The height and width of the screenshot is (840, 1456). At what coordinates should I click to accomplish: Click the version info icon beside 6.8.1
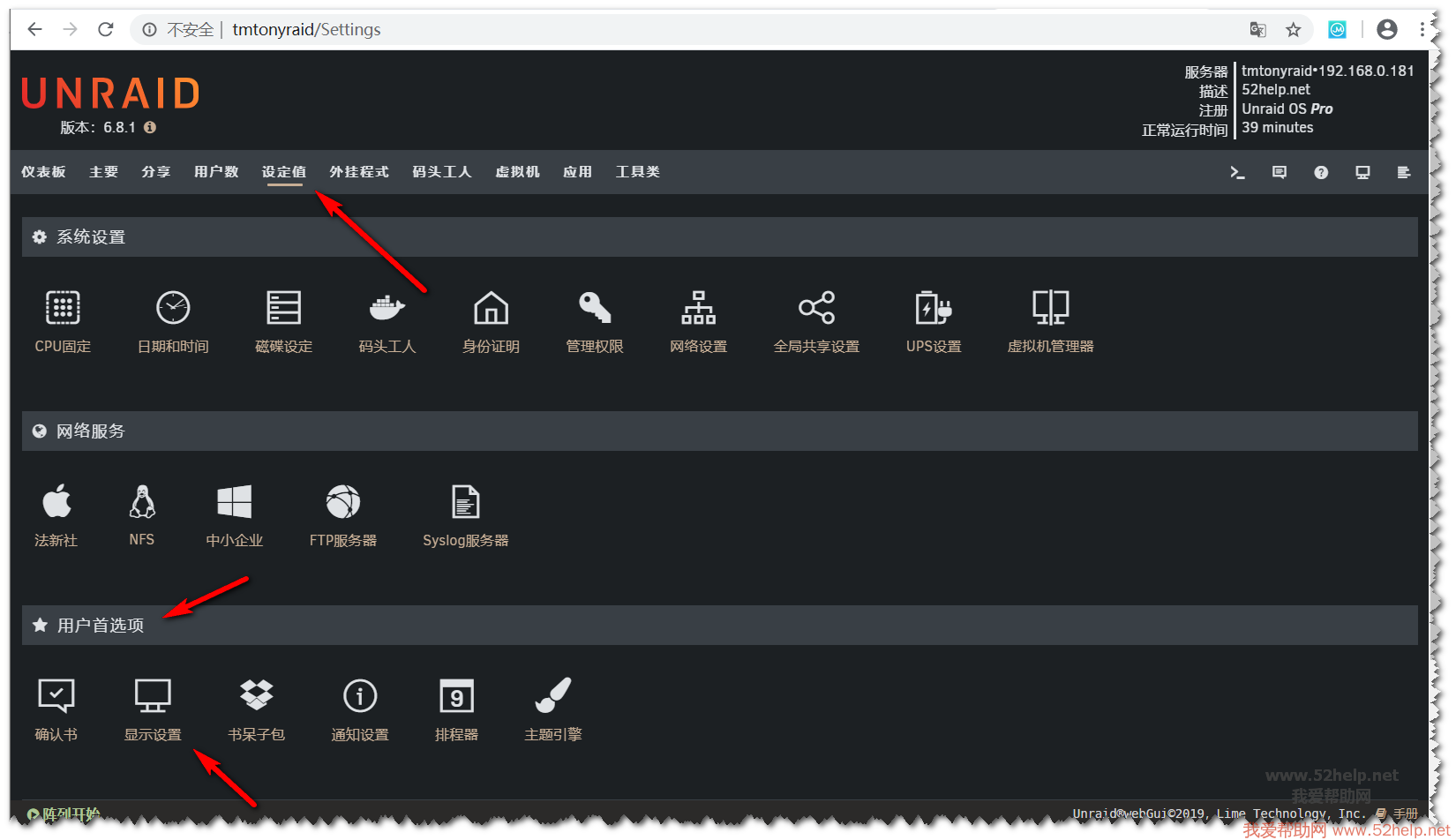click(x=150, y=127)
